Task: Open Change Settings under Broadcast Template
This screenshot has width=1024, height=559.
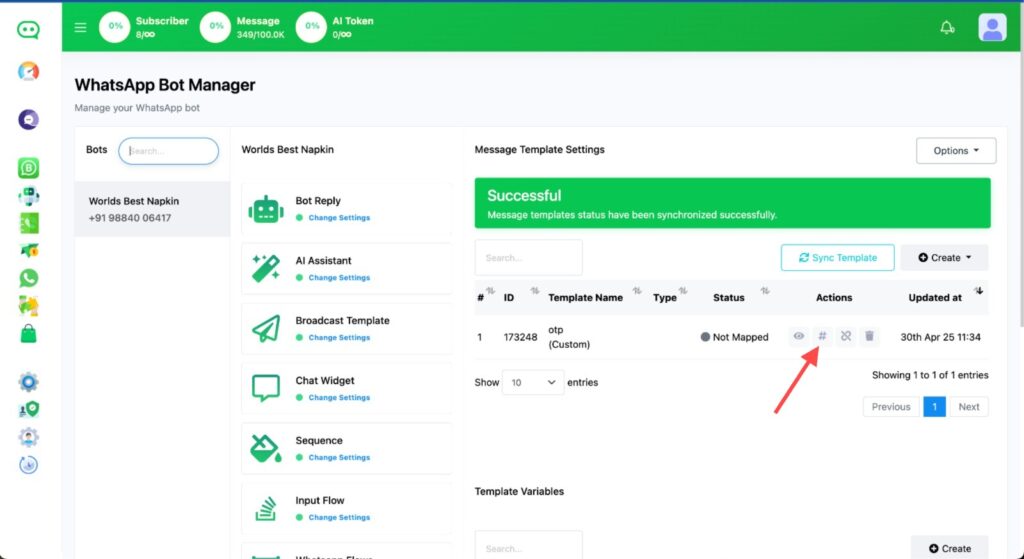Action: pyautogui.click(x=339, y=338)
